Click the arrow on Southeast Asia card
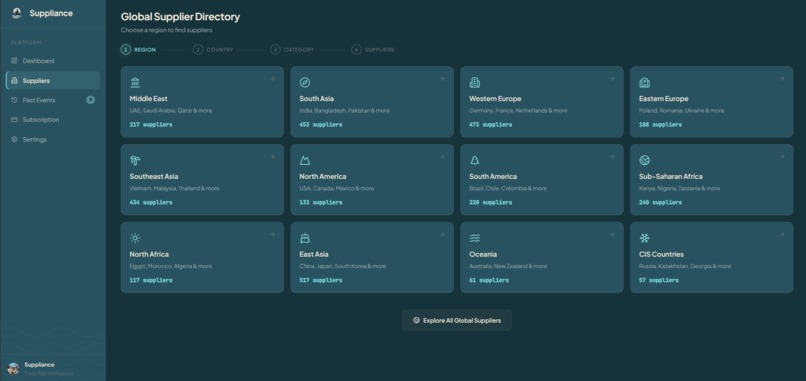 tap(272, 156)
